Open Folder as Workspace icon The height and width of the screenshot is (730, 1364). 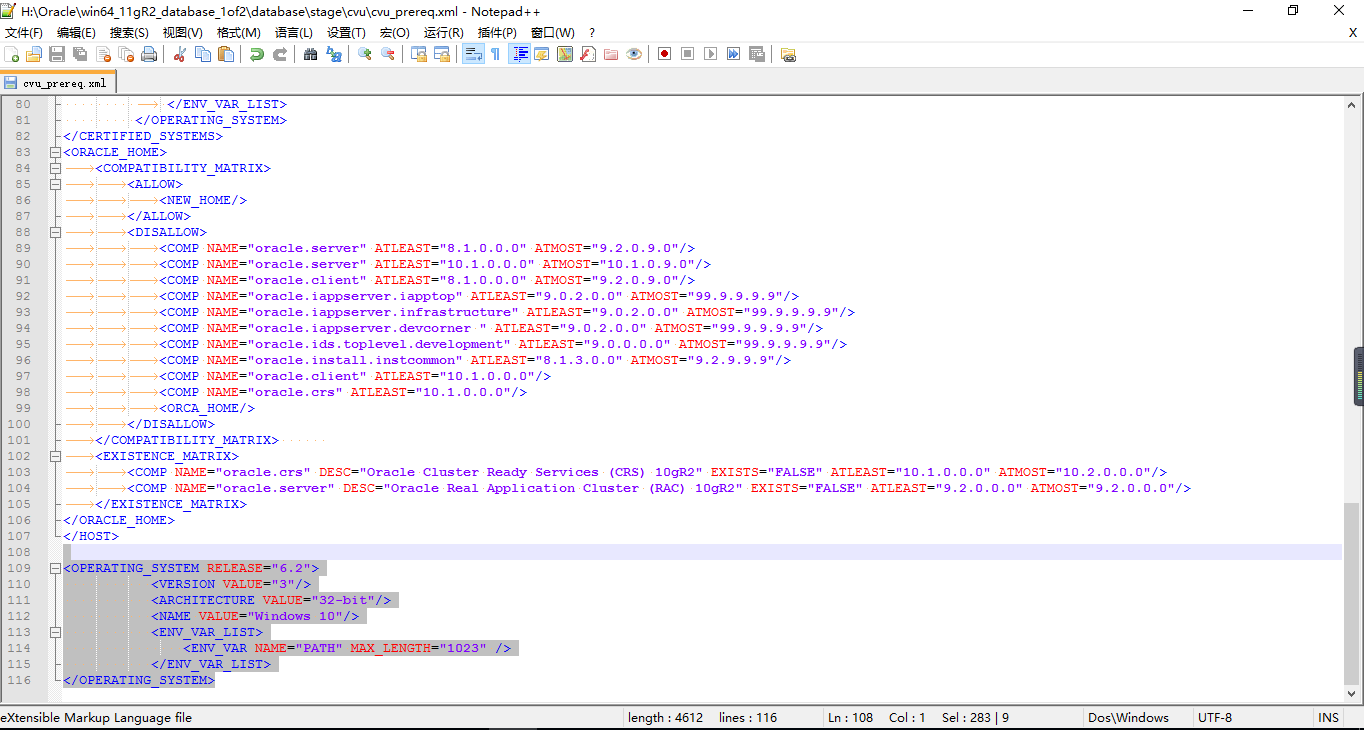(611, 54)
